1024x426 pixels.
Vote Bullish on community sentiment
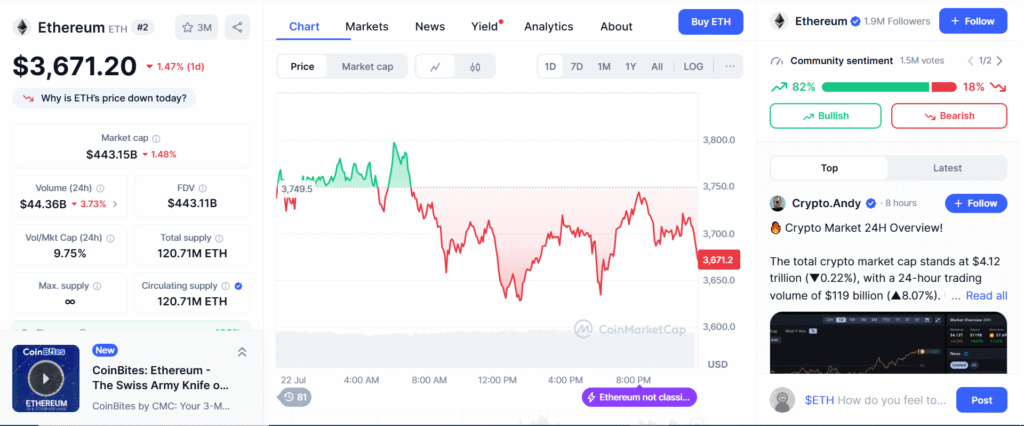pos(825,116)
